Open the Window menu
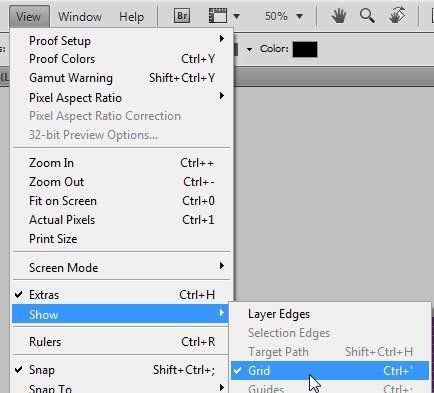This screenshot has height=393, width=434. point(80,16)
